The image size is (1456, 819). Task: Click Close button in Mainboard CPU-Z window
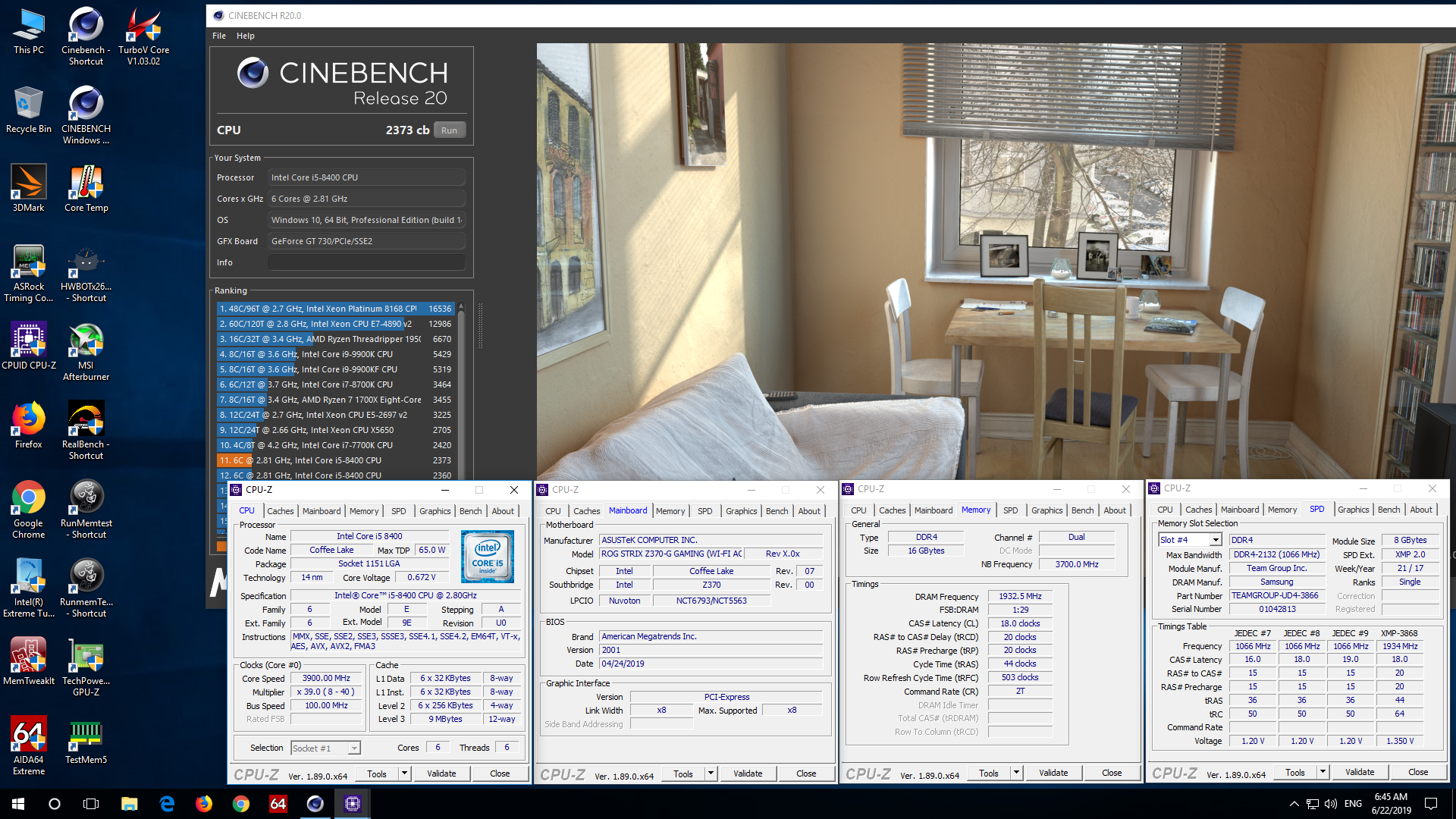(x=806, y=773)
